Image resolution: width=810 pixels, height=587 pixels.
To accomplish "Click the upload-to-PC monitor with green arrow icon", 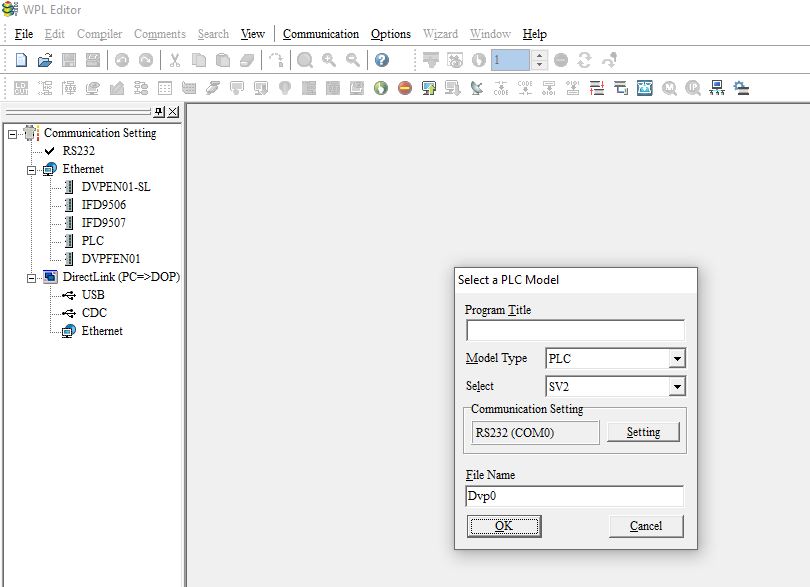I will click(429, 88).
